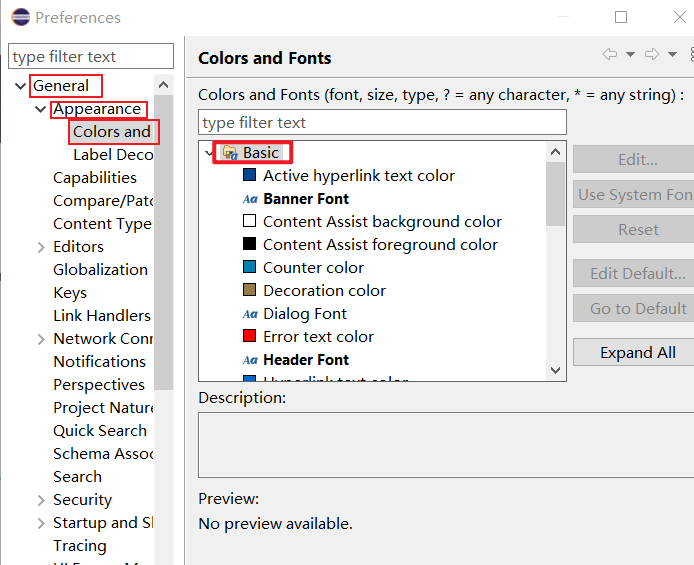Click the fonts list scrollbar thumb
Screen dimensions: 694x565
555,194
